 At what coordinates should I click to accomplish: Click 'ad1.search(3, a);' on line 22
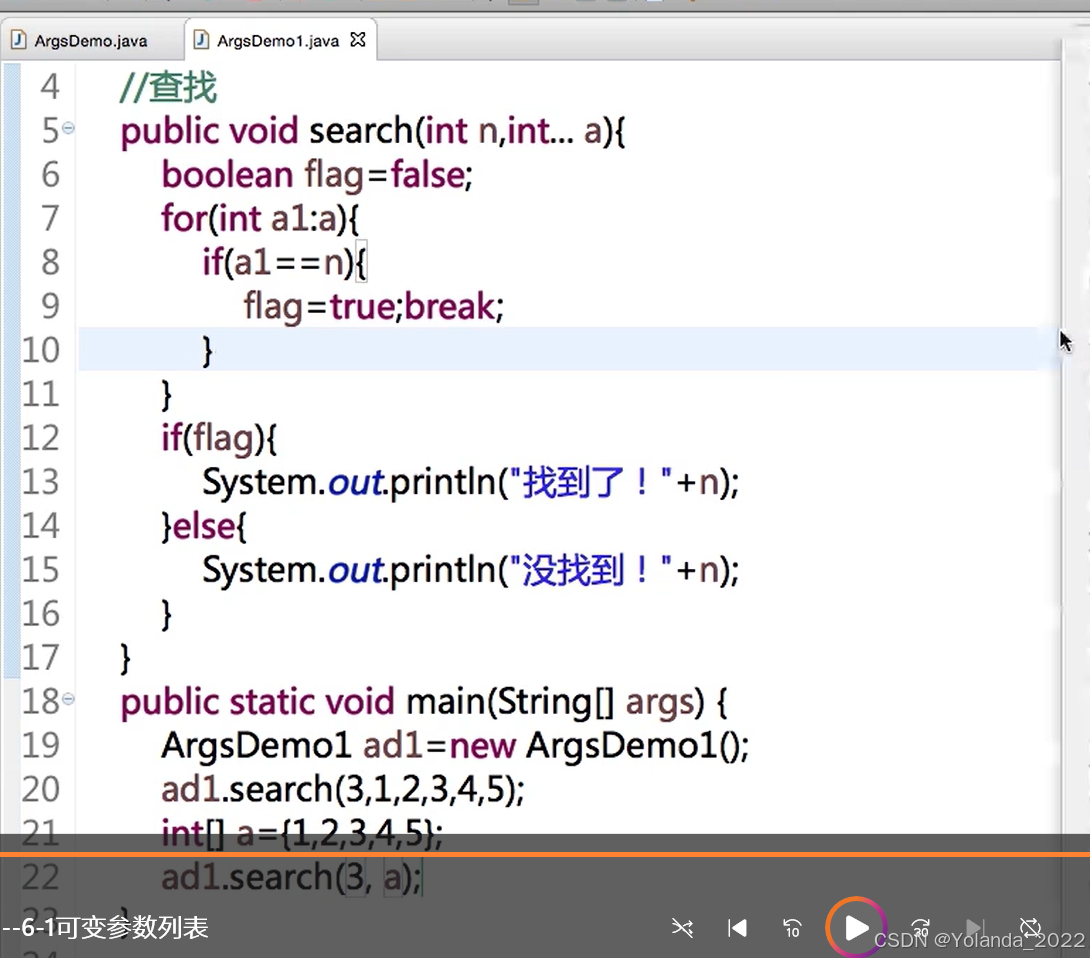coord(291,877)
